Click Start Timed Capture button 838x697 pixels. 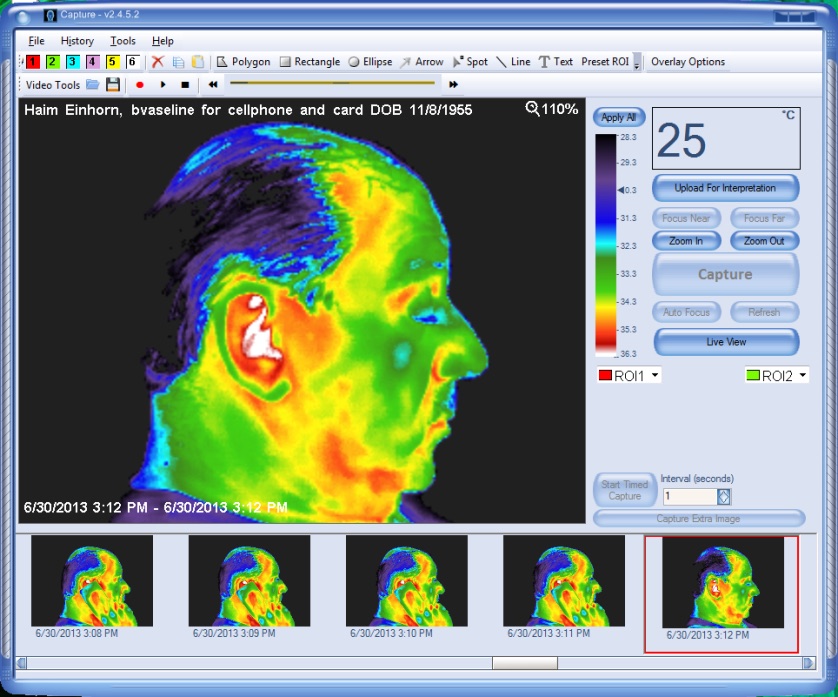click(624, 490)
